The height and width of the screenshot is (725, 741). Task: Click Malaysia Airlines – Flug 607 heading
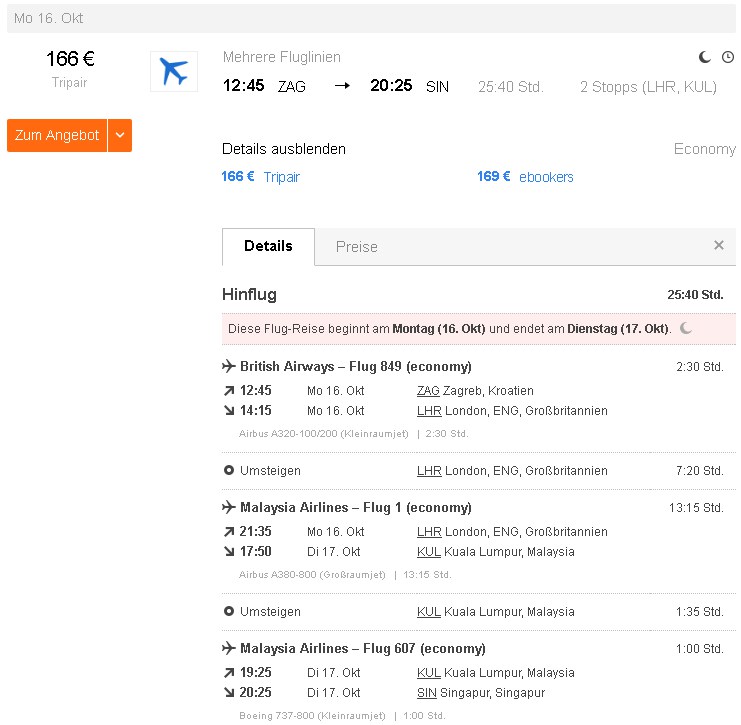point(363,648)
